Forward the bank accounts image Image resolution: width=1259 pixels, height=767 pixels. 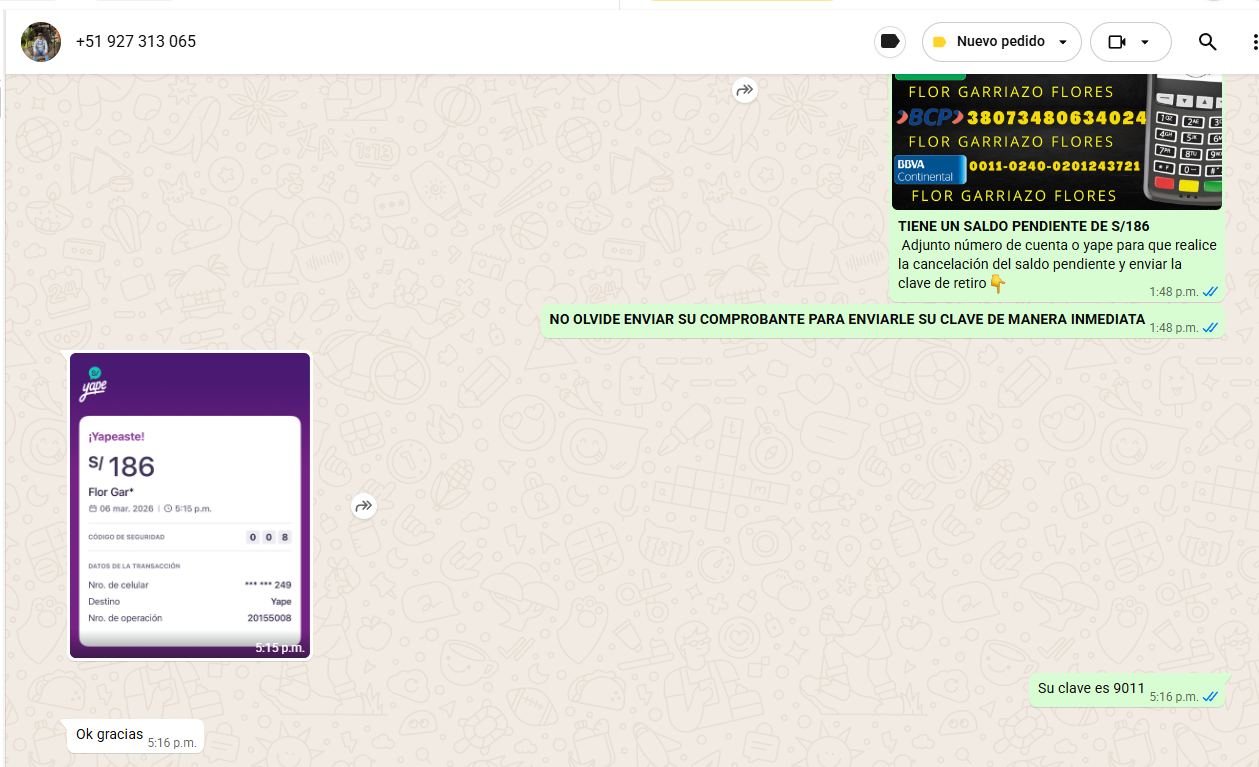click(x=744, y=90)
